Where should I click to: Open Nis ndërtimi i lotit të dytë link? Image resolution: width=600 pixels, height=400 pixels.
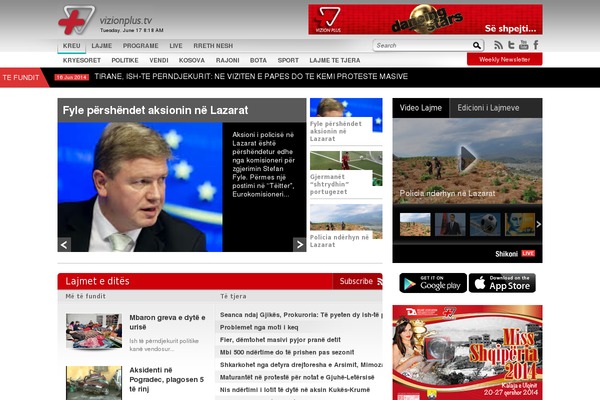point(295,390)
